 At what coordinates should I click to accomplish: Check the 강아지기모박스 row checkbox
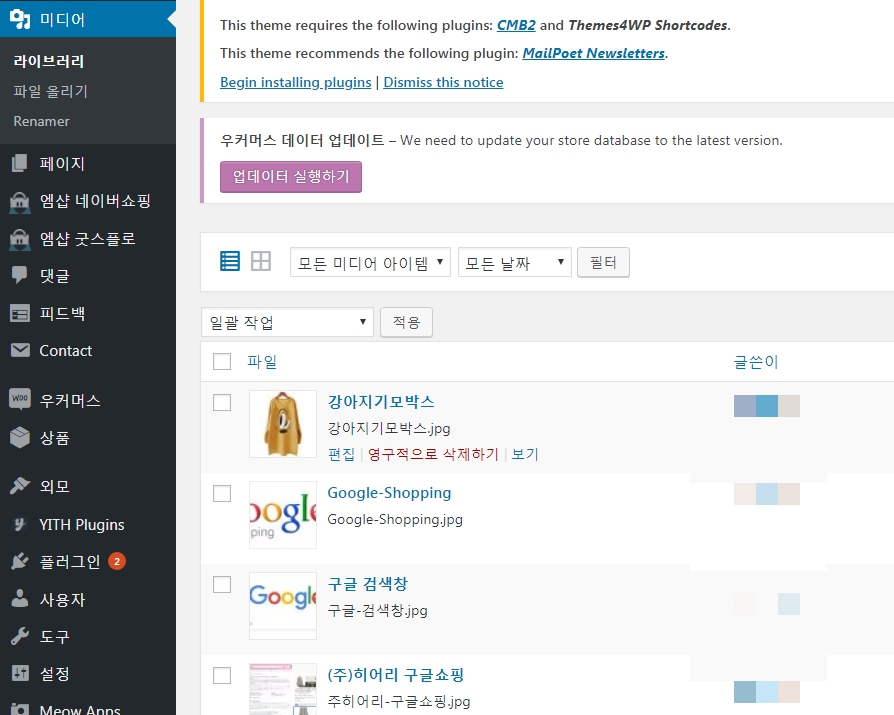pos(222,402)
